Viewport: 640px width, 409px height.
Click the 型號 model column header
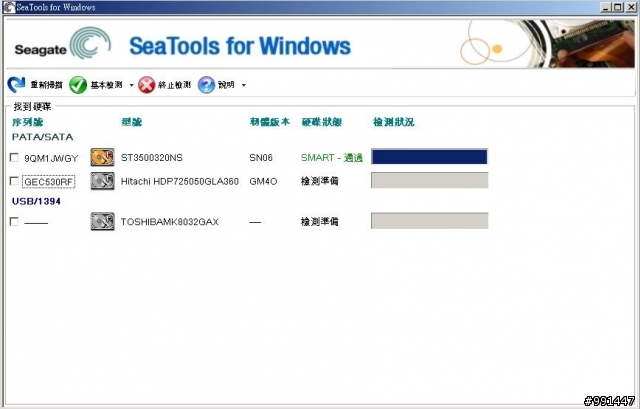click(131, 122)
